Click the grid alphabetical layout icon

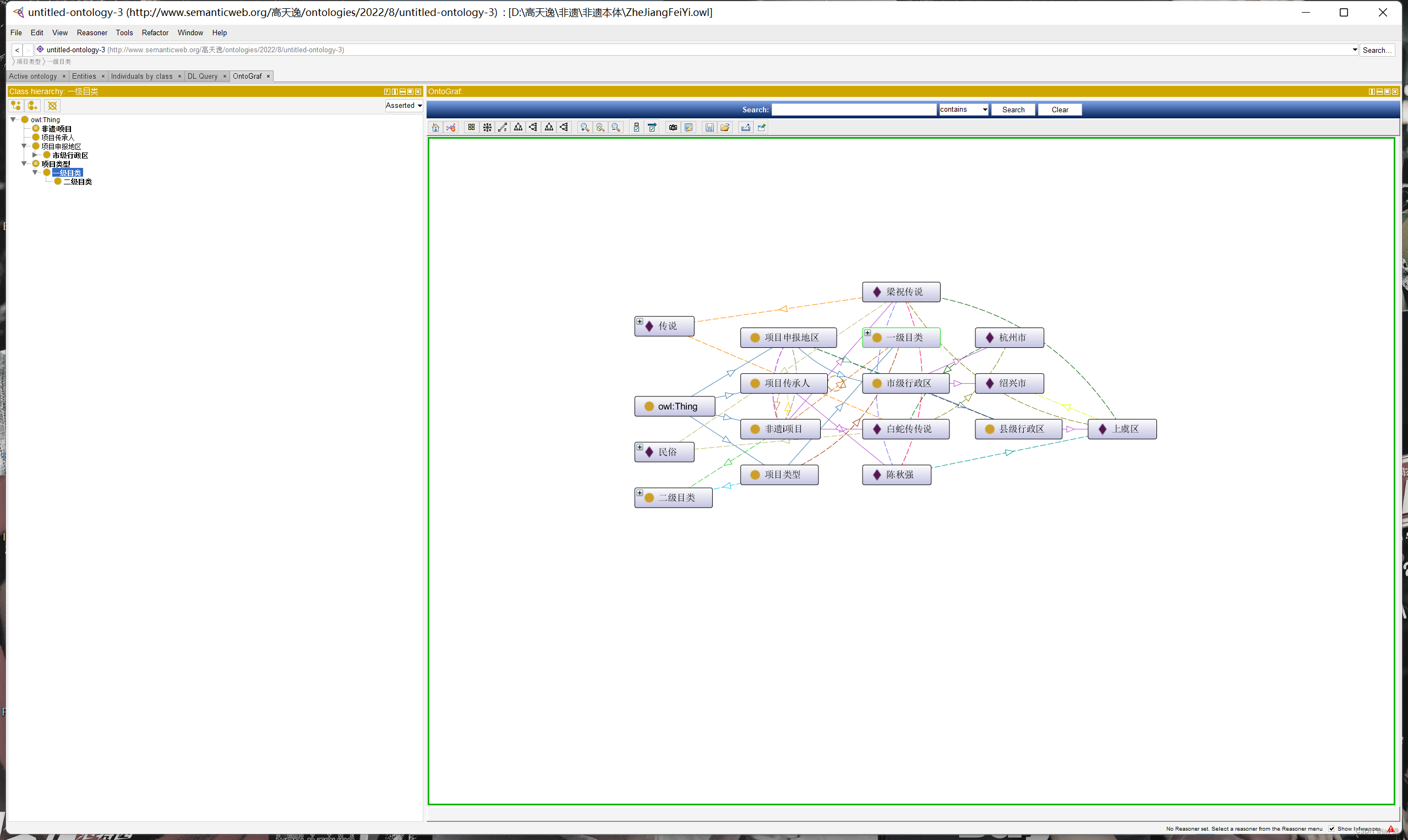471,127
